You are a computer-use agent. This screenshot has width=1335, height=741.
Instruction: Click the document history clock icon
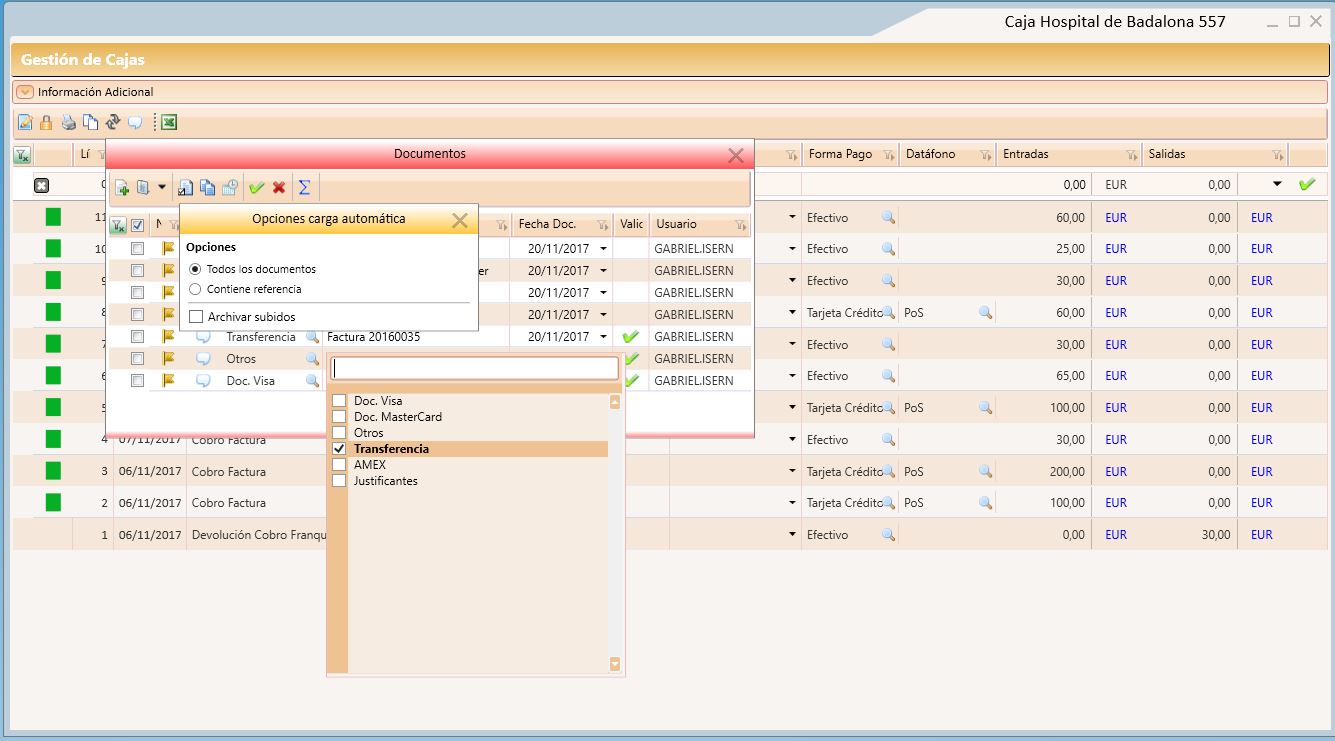[230, 187]
